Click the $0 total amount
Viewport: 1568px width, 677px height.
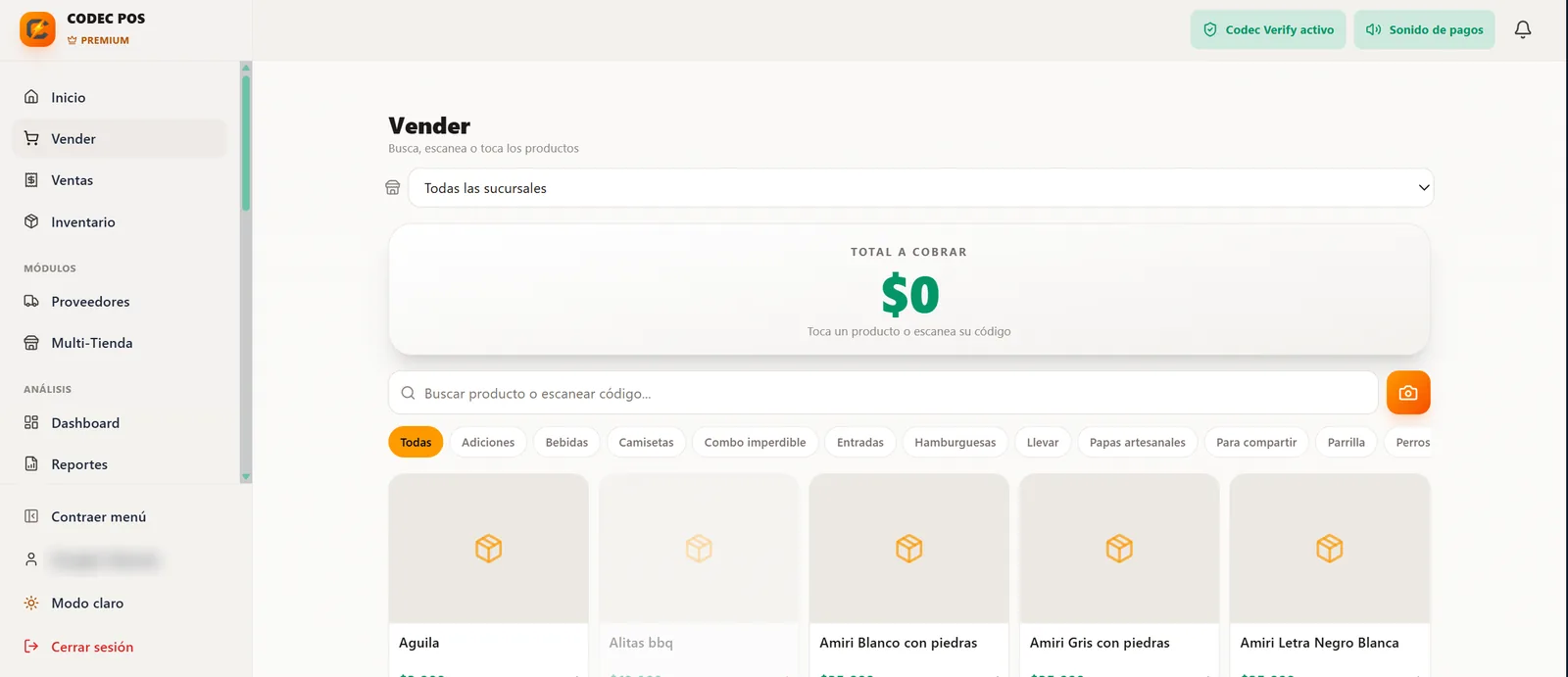pos(909,295)
